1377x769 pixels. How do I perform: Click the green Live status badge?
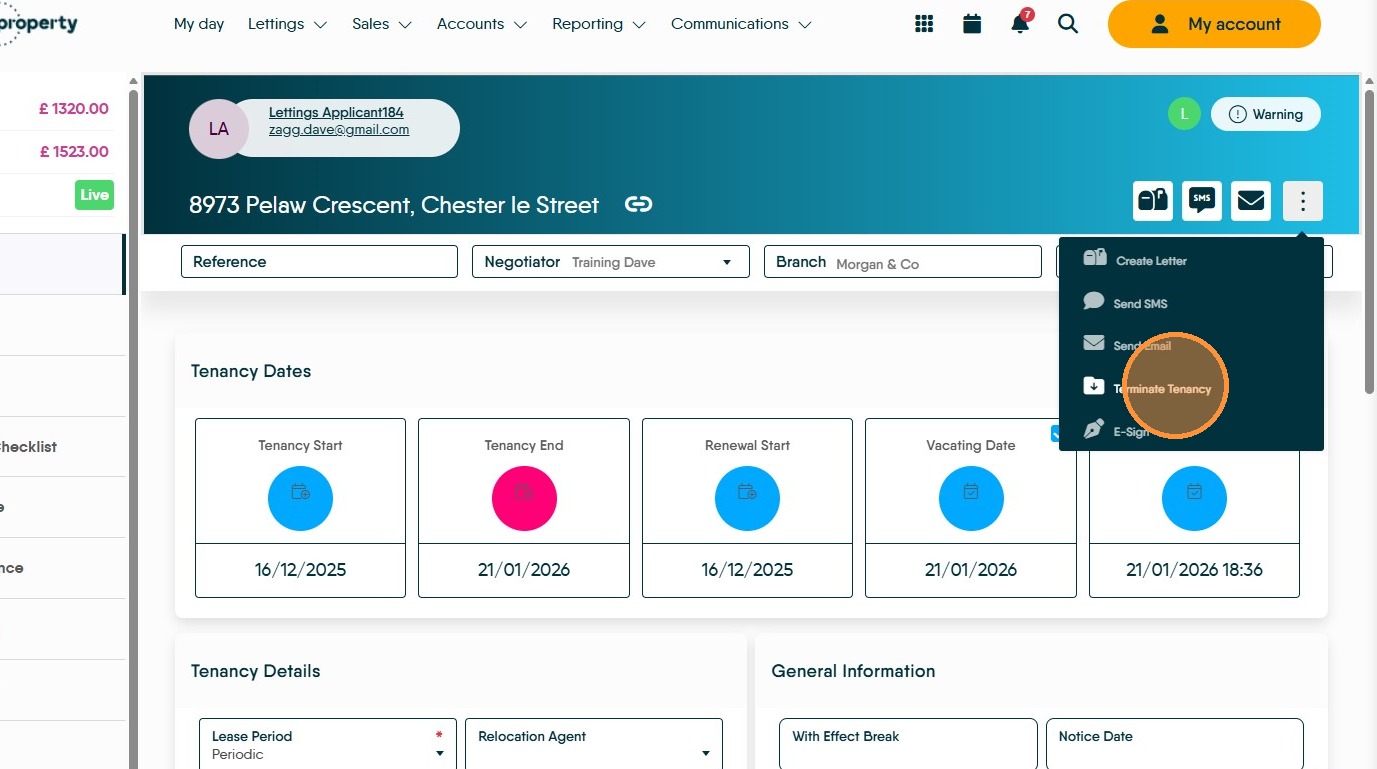pyautogui.click(x=94, y=195)
